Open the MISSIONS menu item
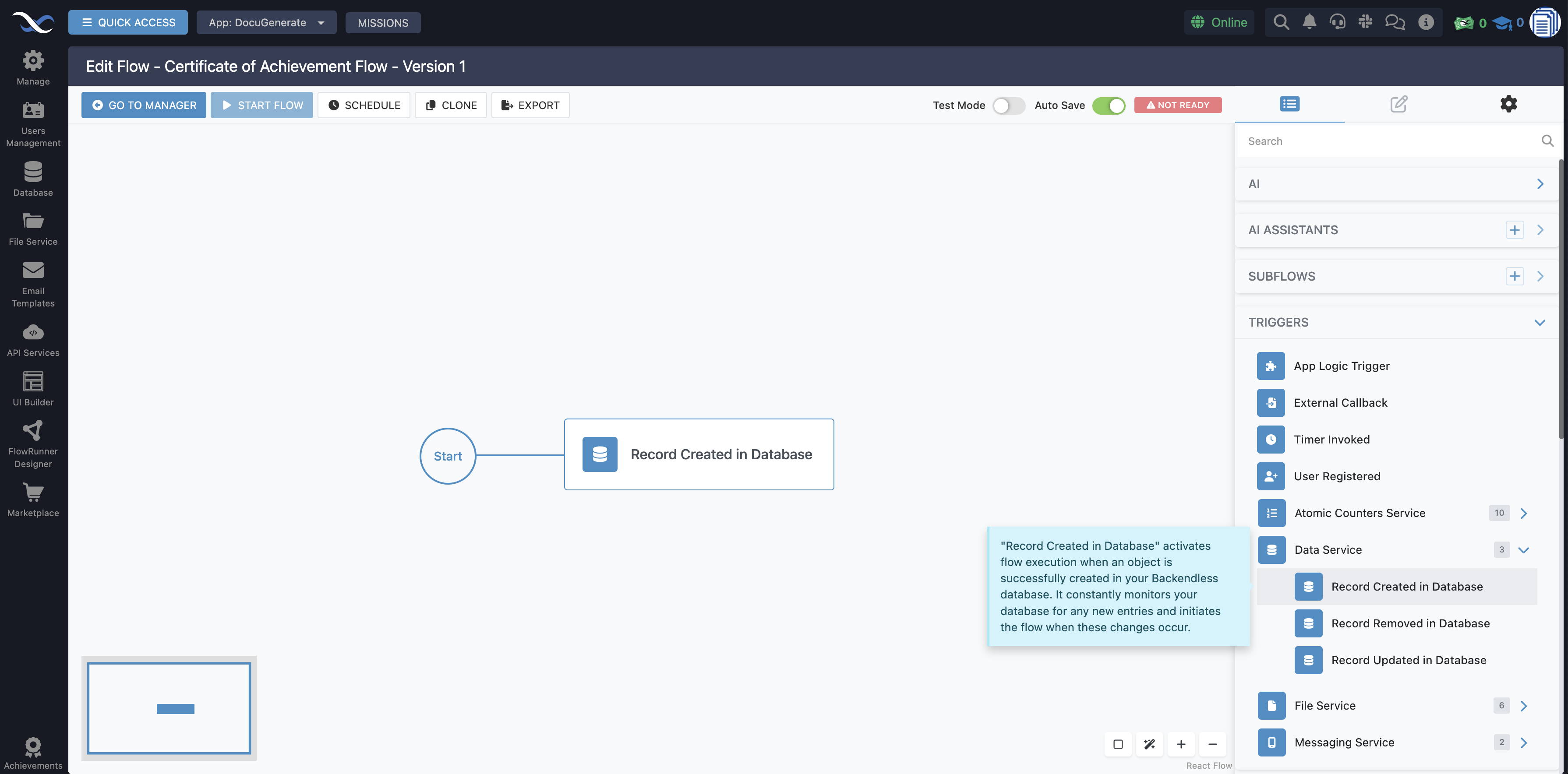This screenshot has height=774, width=1568. pos(383,22)
